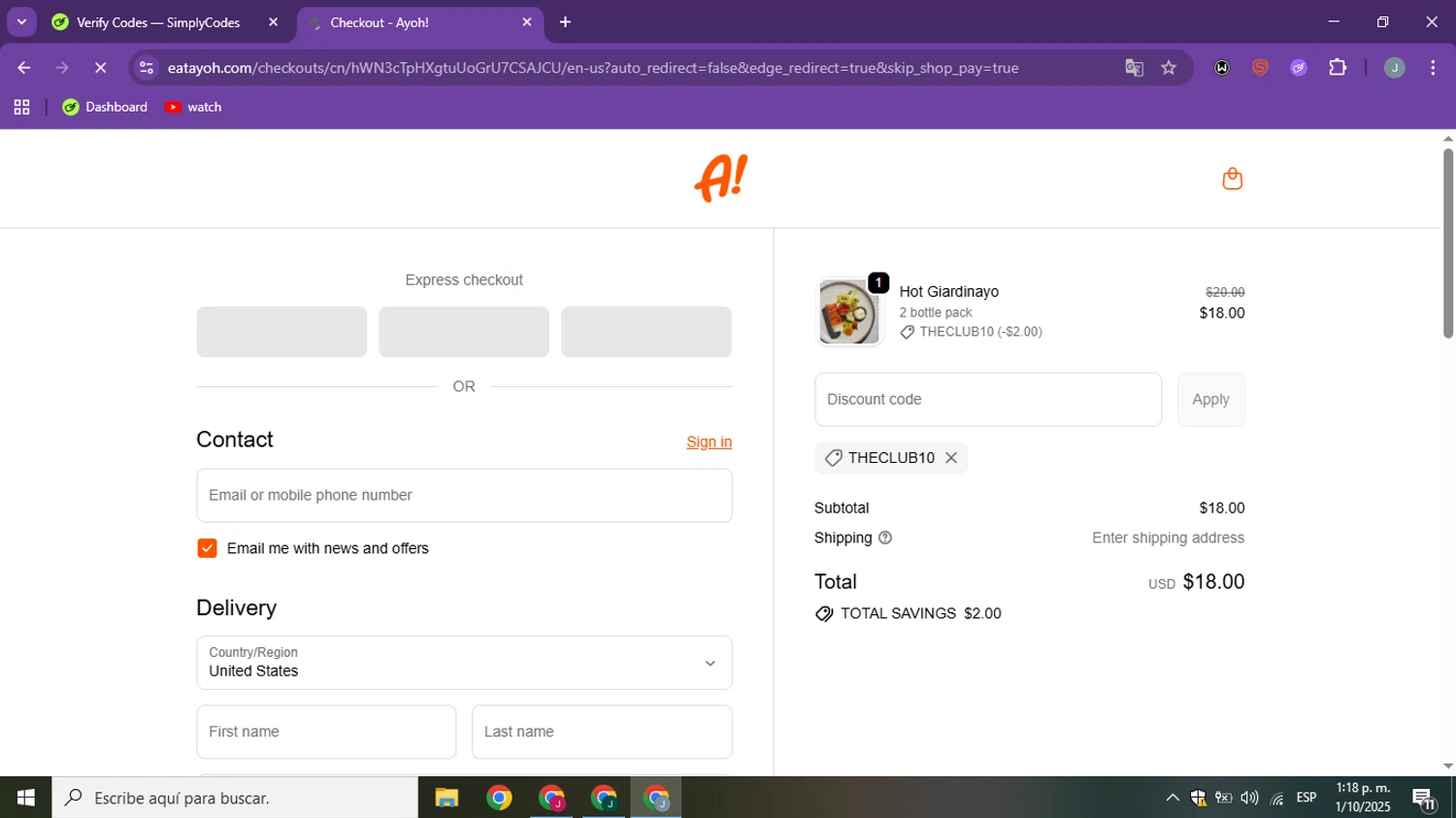The image size is (1456, 818).
Task: Focus the First name field
Action: (x=326, y=732)
